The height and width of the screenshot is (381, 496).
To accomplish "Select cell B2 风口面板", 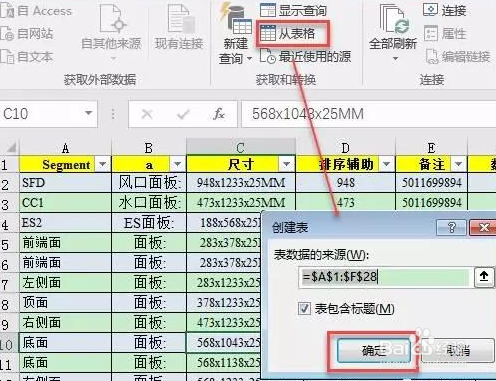I will pyautogui.click(x=149, y=183).
